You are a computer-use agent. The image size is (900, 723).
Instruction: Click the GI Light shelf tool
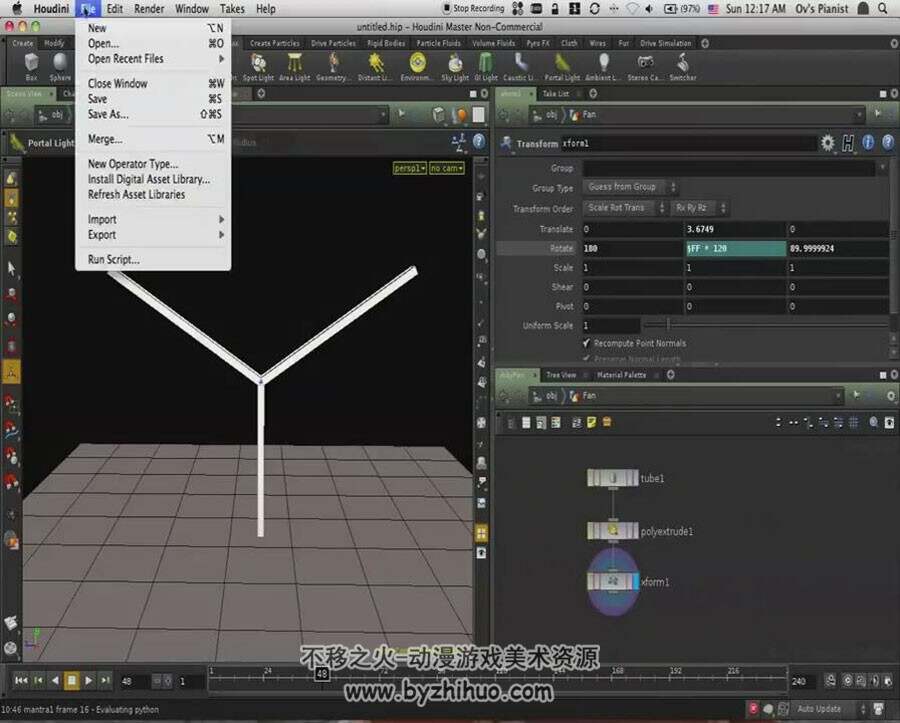[x=486, y=67]
